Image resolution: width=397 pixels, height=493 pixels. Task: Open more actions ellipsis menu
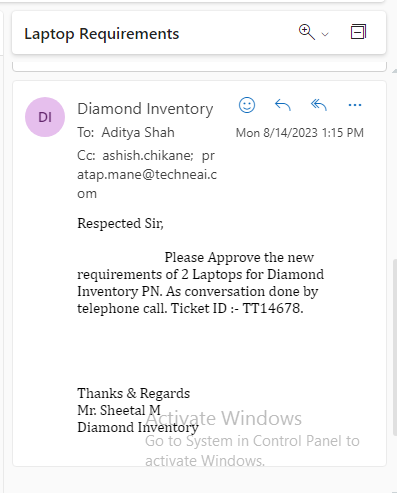click(355, 105)
